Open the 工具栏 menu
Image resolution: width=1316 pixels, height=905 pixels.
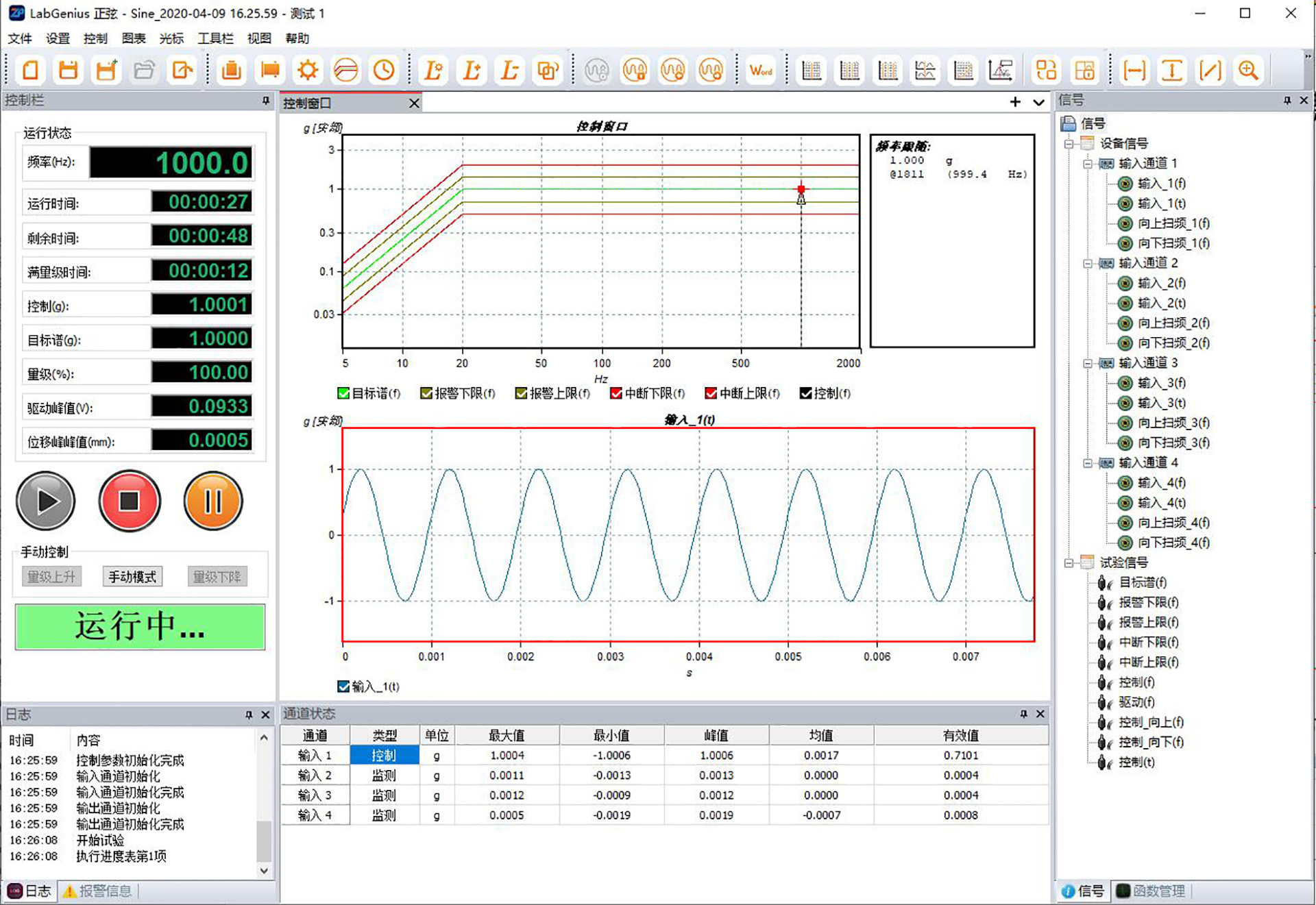pyautogui.click(x=215, y=38)
